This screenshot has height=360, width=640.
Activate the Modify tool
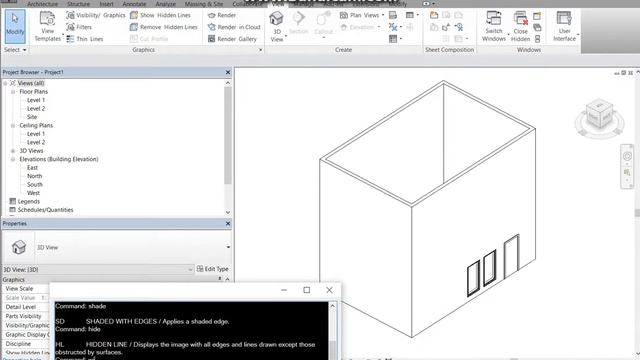15,27
